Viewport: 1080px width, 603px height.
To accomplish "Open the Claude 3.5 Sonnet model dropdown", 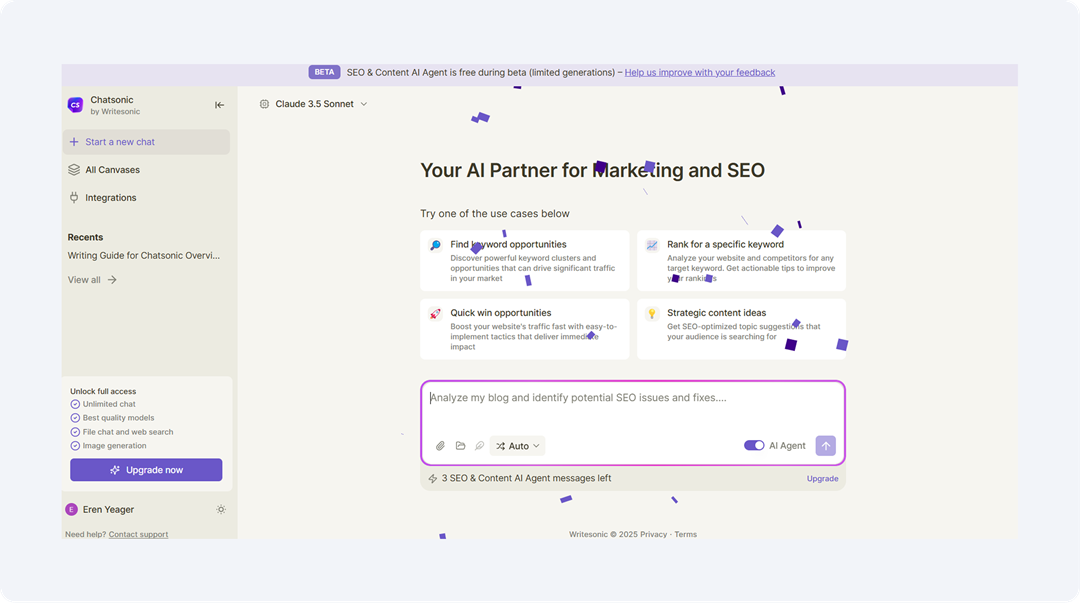I will coord(321,104).
